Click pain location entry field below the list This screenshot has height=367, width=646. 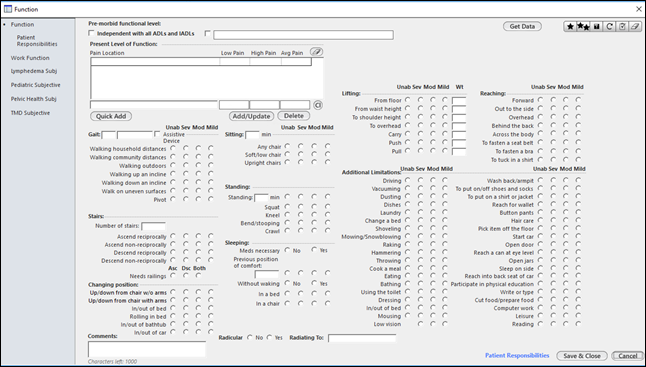point(154,105)
